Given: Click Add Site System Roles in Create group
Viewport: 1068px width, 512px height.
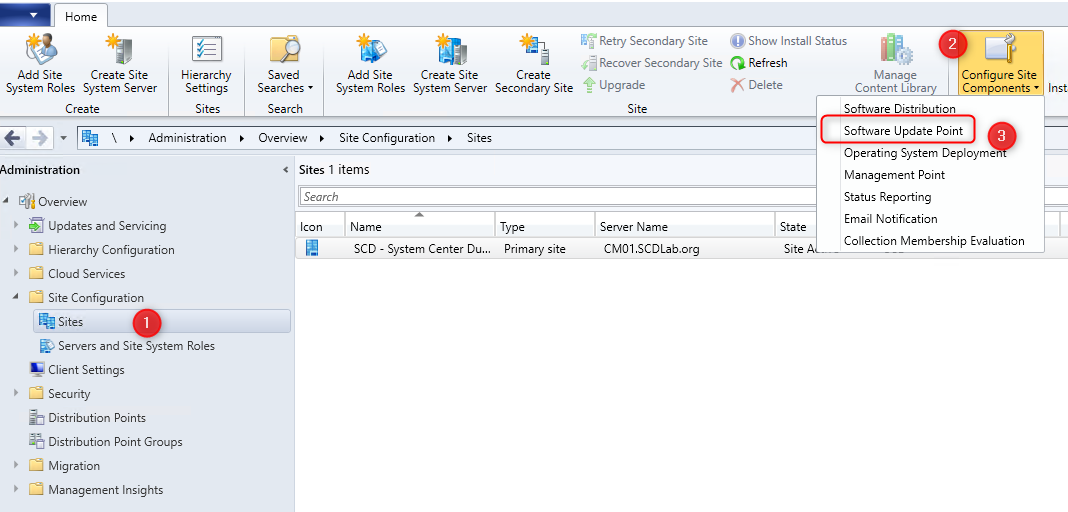Looking at the screenshot, I should (x=40, y=65).
